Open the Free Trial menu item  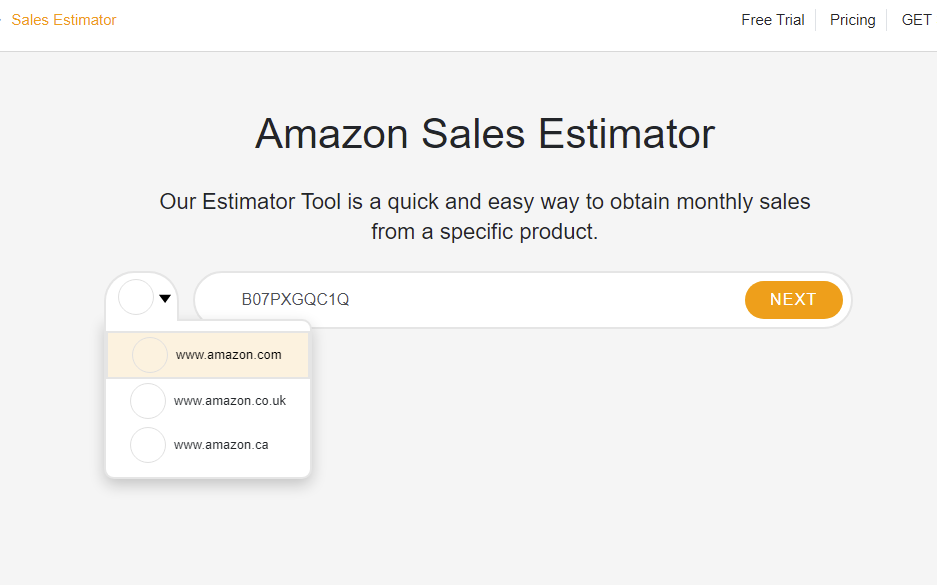(x=772, y=20)
